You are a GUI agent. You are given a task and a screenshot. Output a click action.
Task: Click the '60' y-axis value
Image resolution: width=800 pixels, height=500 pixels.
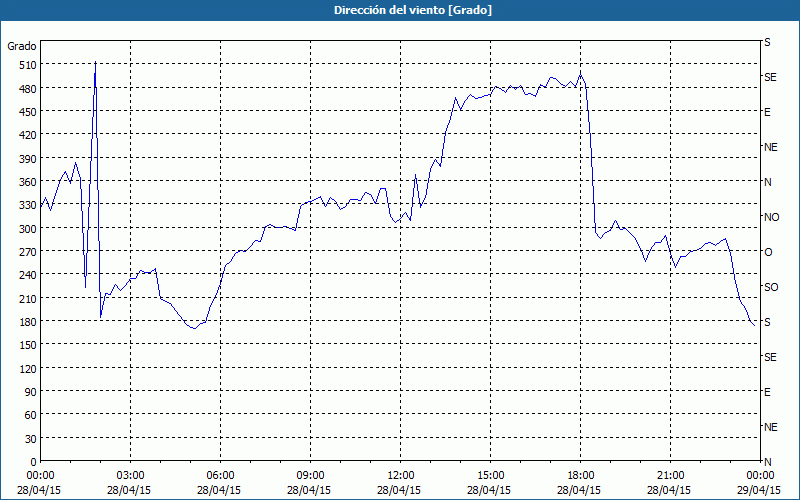point(31,415)
